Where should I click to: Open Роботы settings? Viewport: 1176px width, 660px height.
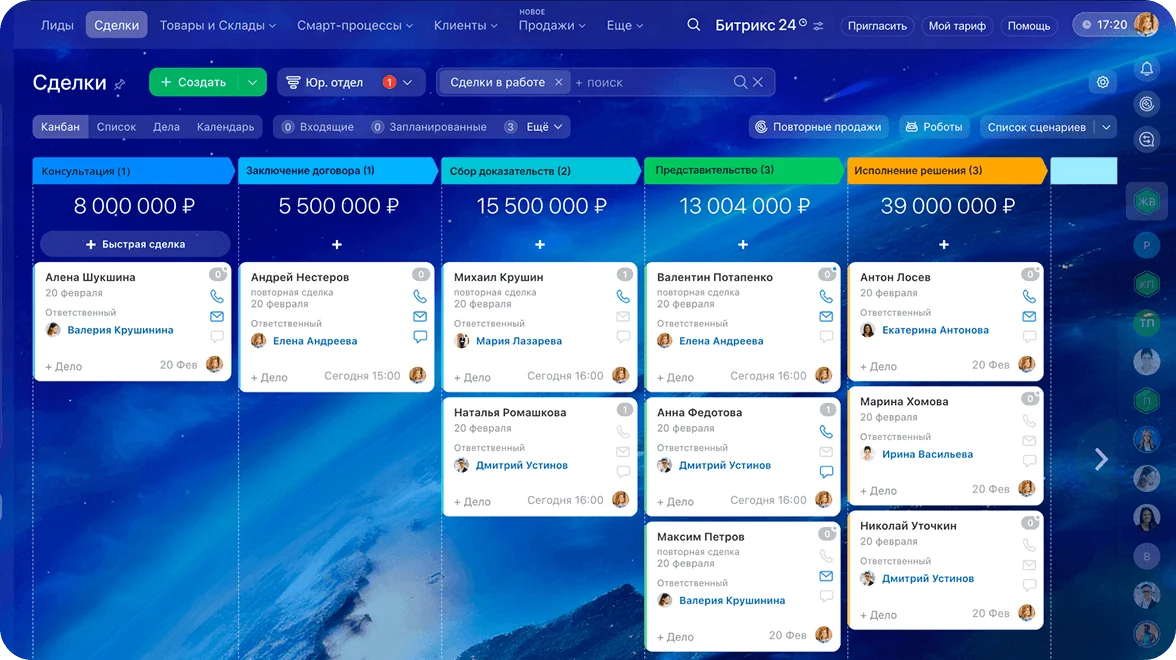coord(934,127)
